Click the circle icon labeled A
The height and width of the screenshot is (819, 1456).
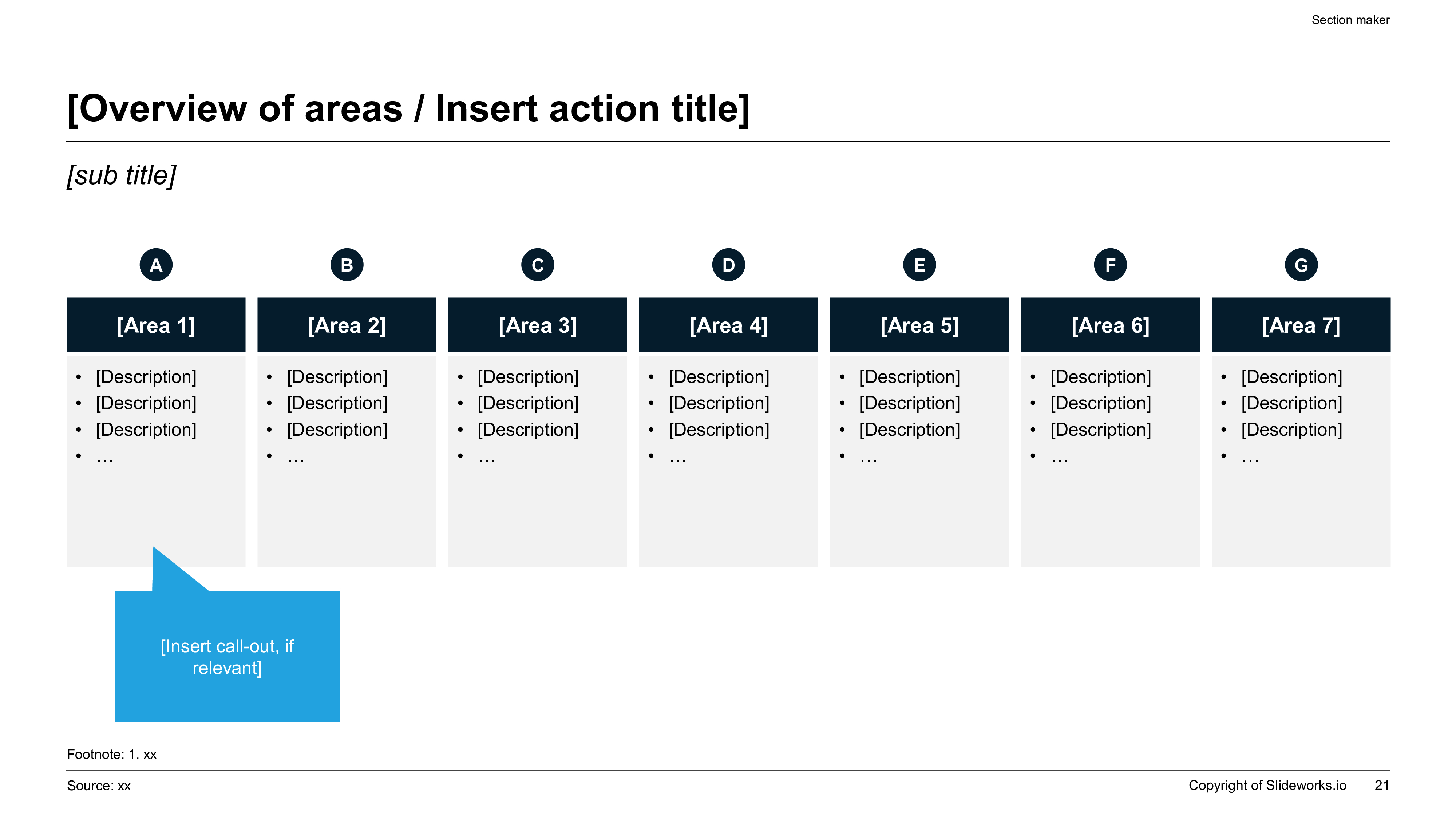pos(156,265)
